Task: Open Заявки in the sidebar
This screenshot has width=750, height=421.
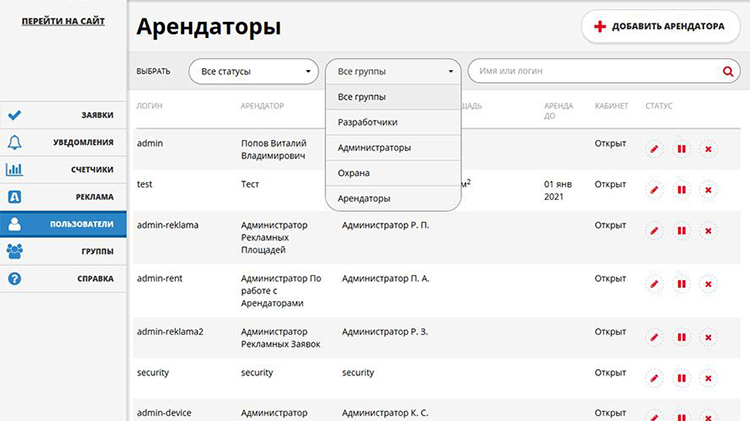Action: pos(64,115)
